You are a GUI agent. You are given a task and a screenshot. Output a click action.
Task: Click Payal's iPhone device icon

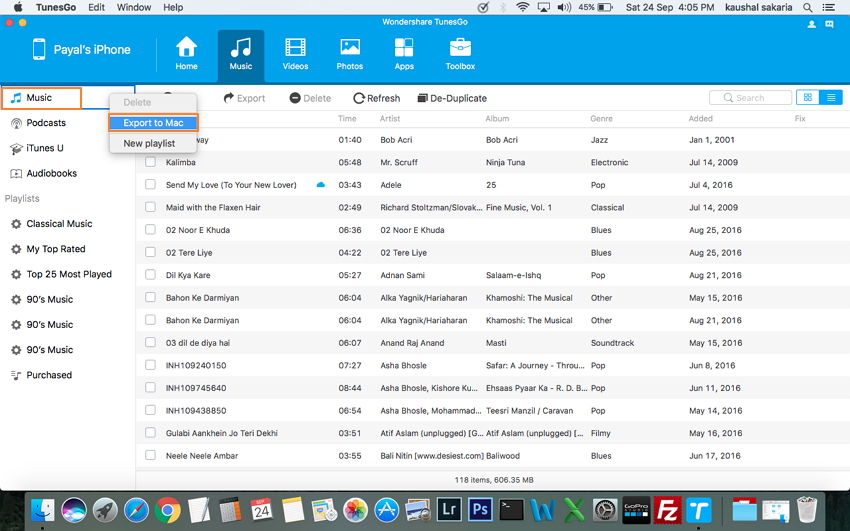pyautogui.click(x=39, y=49)
